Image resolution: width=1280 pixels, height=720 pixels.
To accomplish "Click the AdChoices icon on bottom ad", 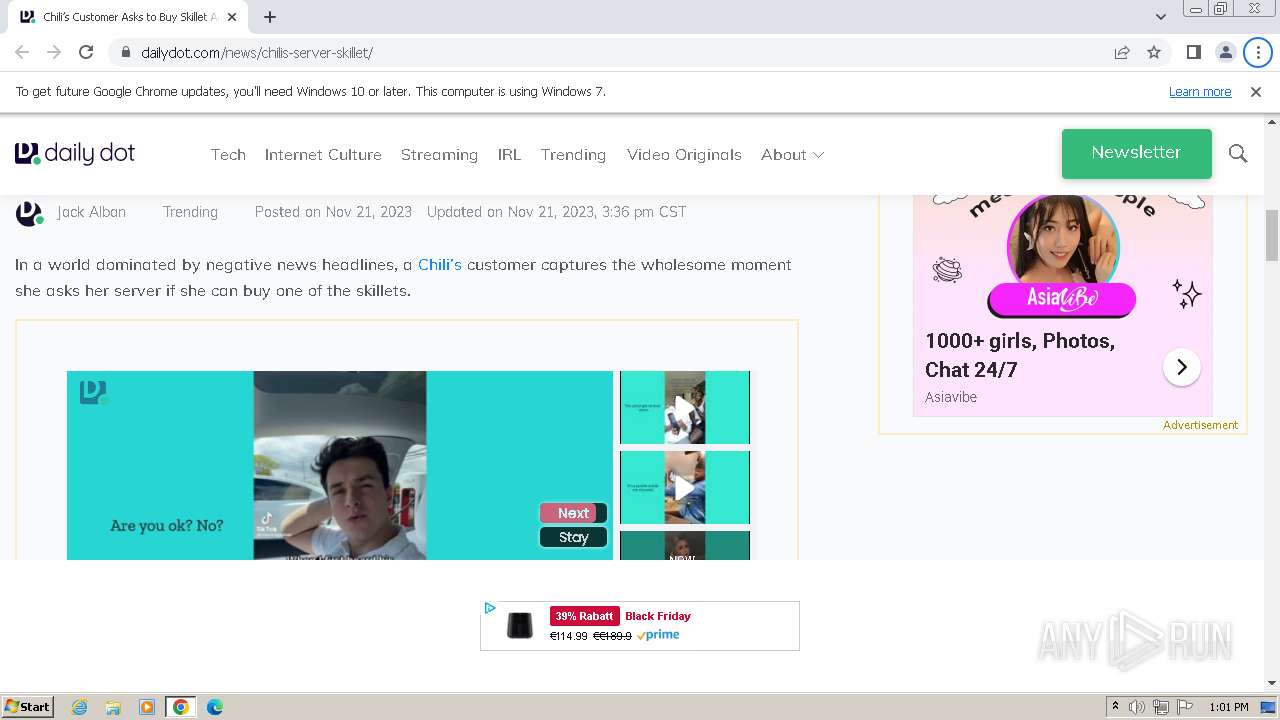I will point(489,608).
